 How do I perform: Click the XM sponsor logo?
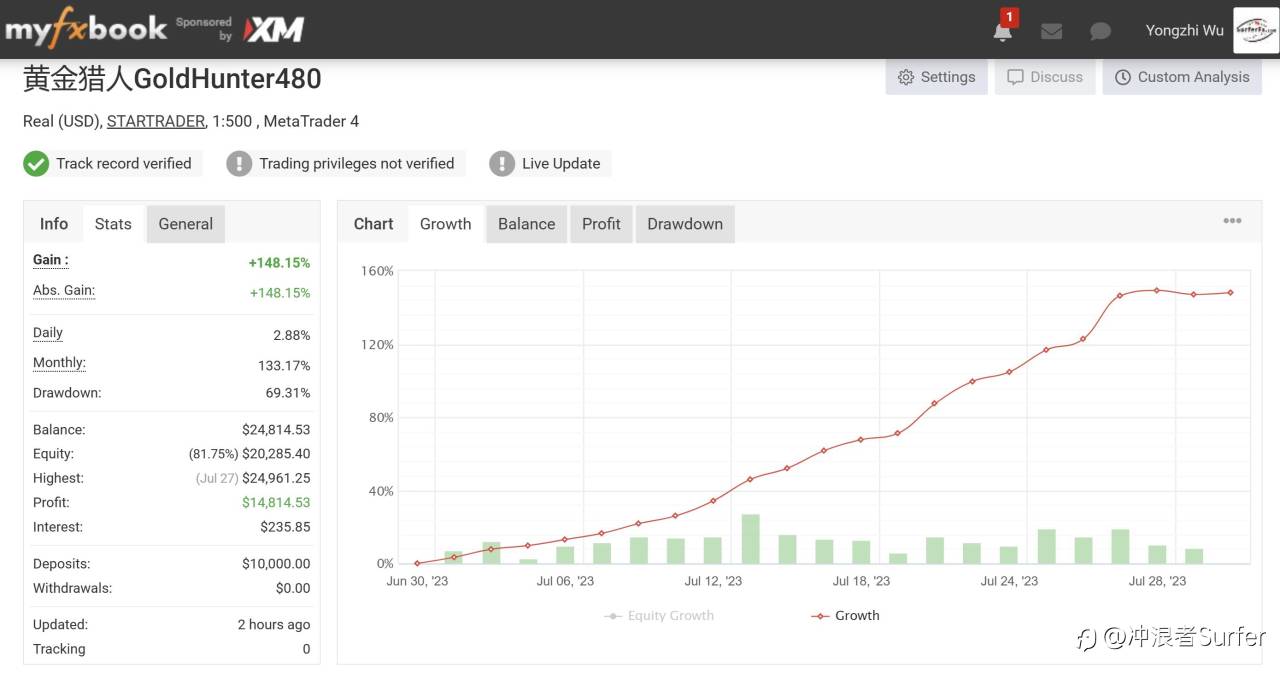(x=274, y=30)
